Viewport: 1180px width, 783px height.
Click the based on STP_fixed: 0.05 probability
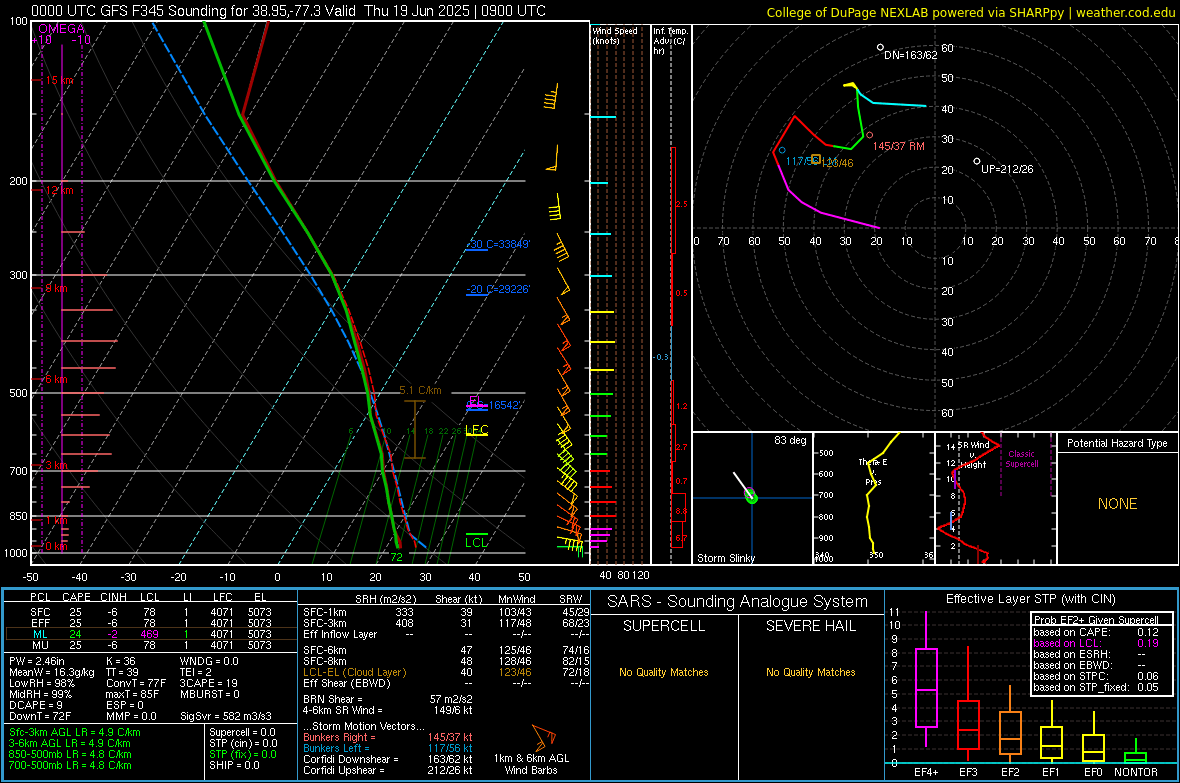tap(1096, 687)
